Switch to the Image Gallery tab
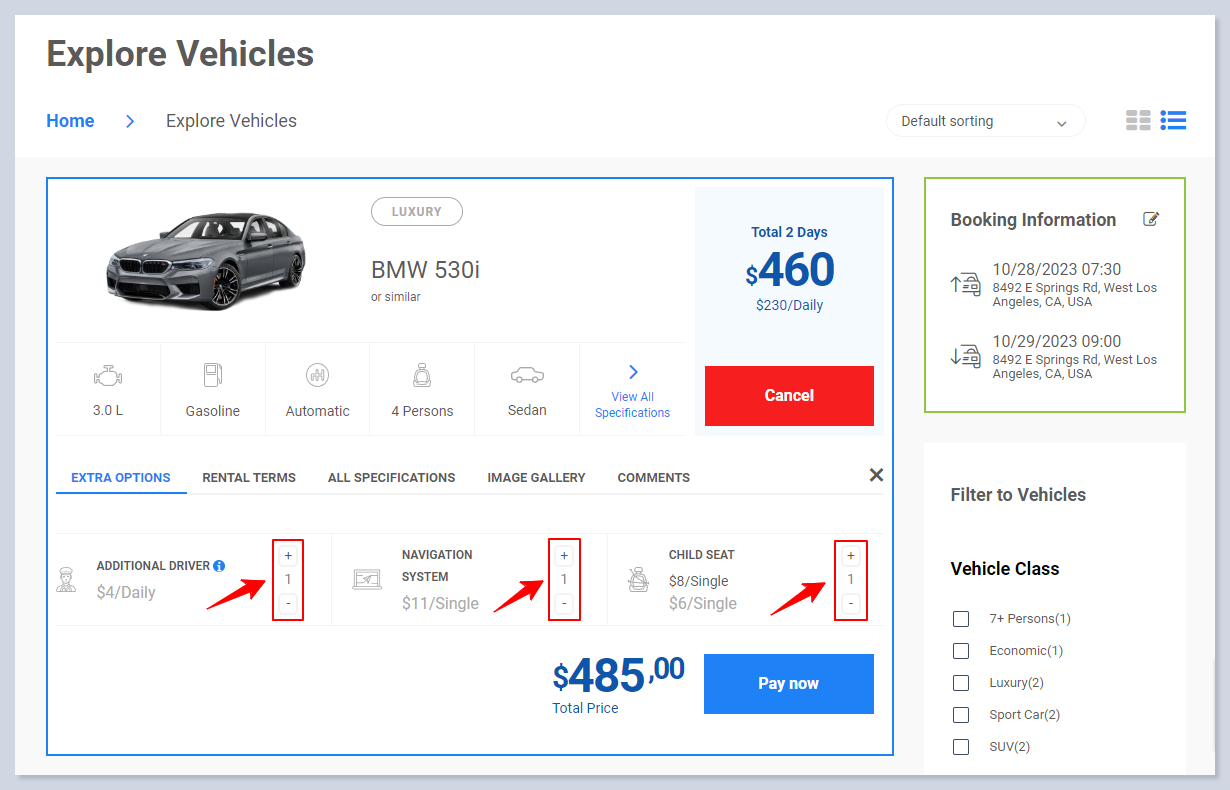 pyautogui.click(x=536, y=477)
